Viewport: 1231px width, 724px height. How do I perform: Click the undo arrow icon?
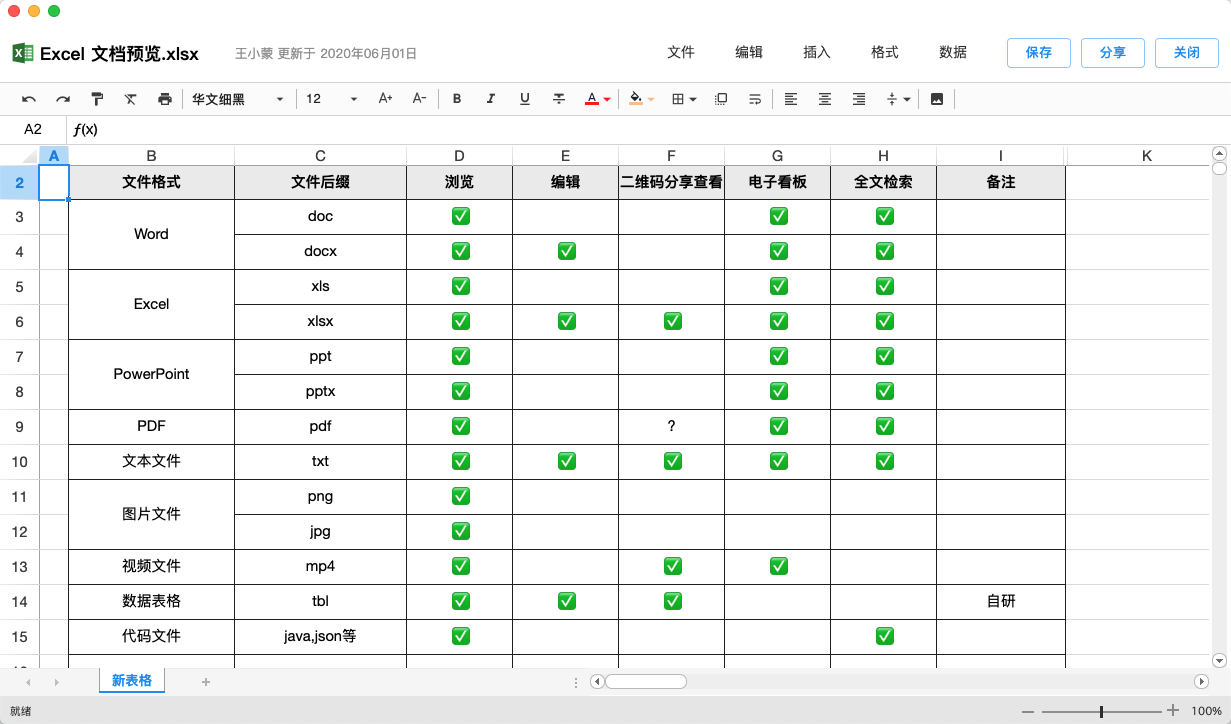coord(29,99)
